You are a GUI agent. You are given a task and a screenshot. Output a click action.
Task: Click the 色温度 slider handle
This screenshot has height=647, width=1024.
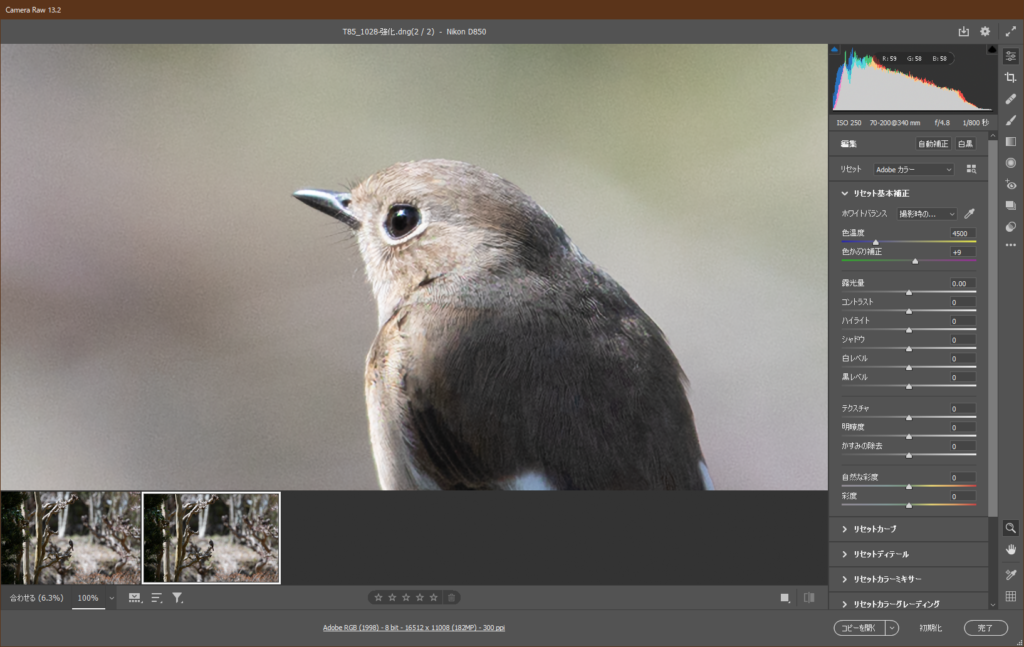click(876, 242)
